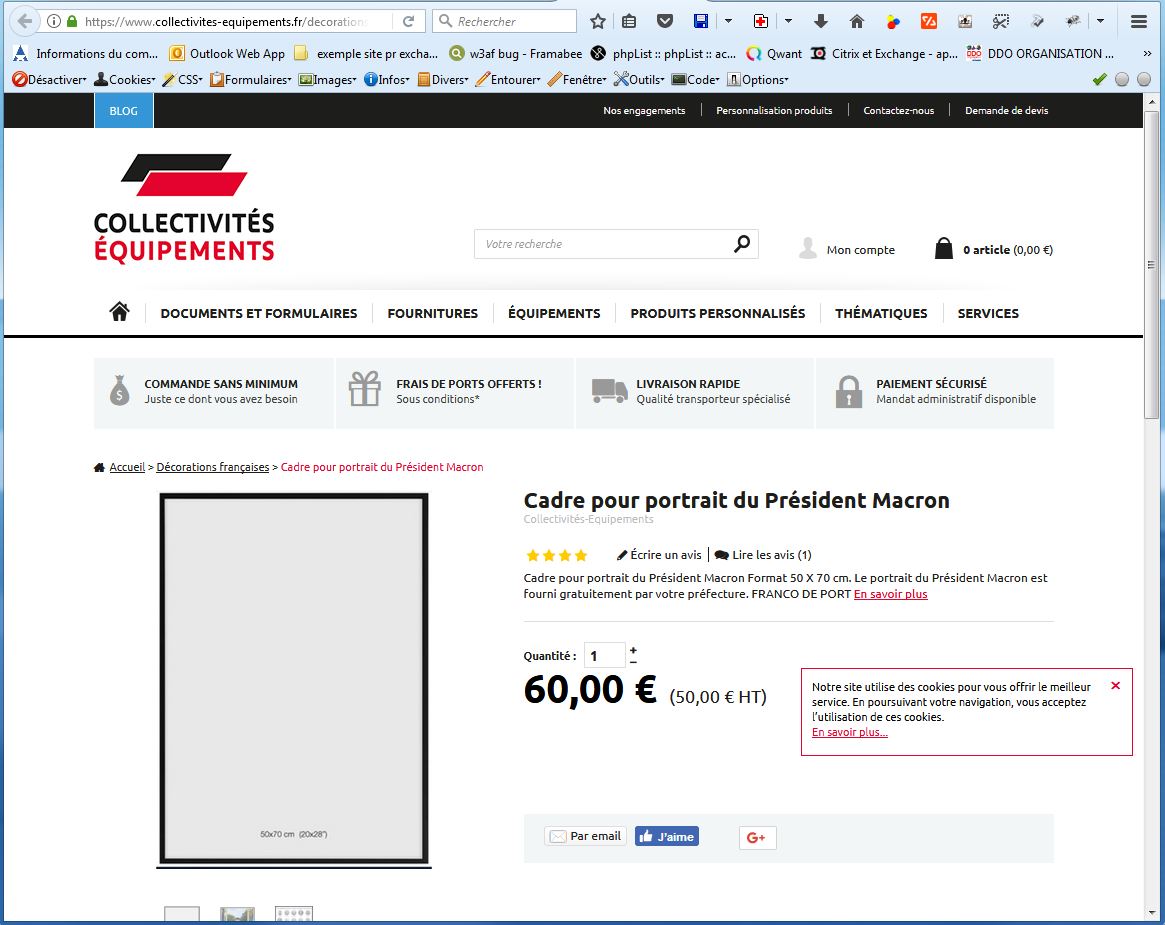The image size is (1165, 925).
Task: Open the Images toolbar menu
Action: [328, 79]
